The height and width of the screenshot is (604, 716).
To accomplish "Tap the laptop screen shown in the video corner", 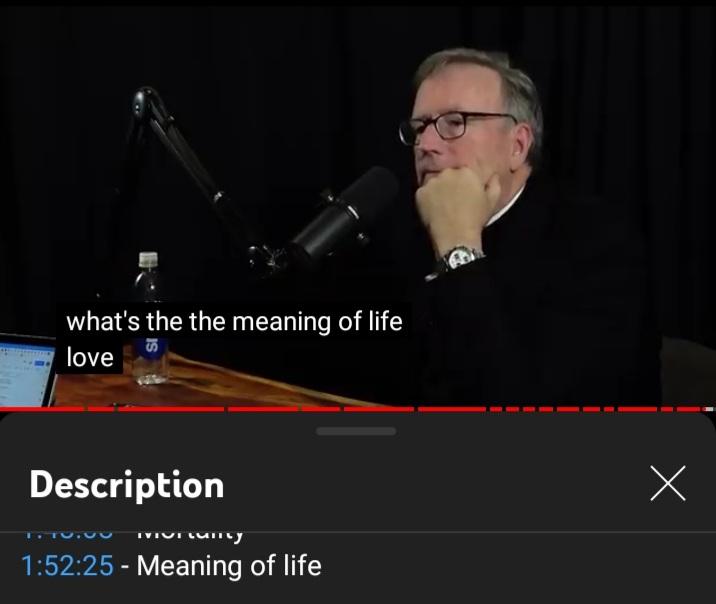I will coord(26,371).
